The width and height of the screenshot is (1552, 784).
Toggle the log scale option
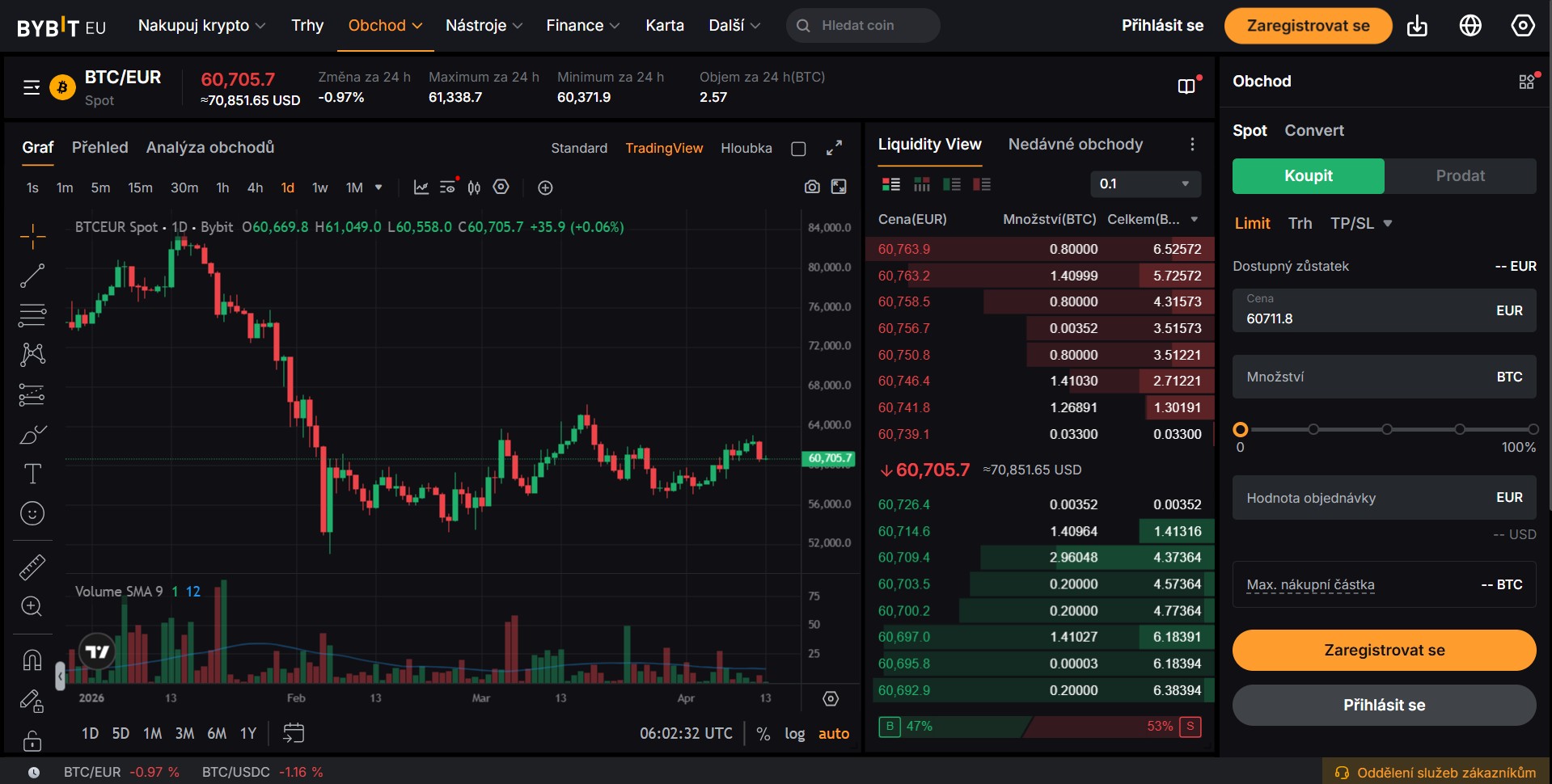pos(794,734)
